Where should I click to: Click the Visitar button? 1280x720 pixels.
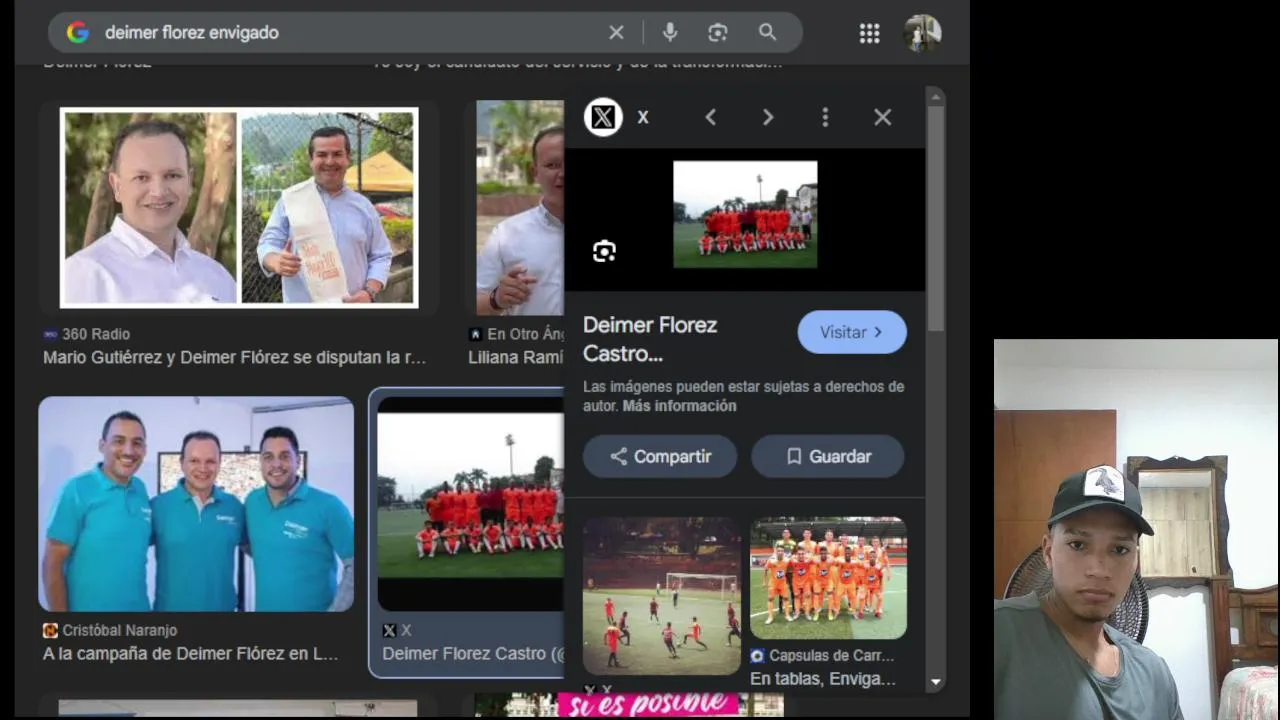tap(852, 332)
